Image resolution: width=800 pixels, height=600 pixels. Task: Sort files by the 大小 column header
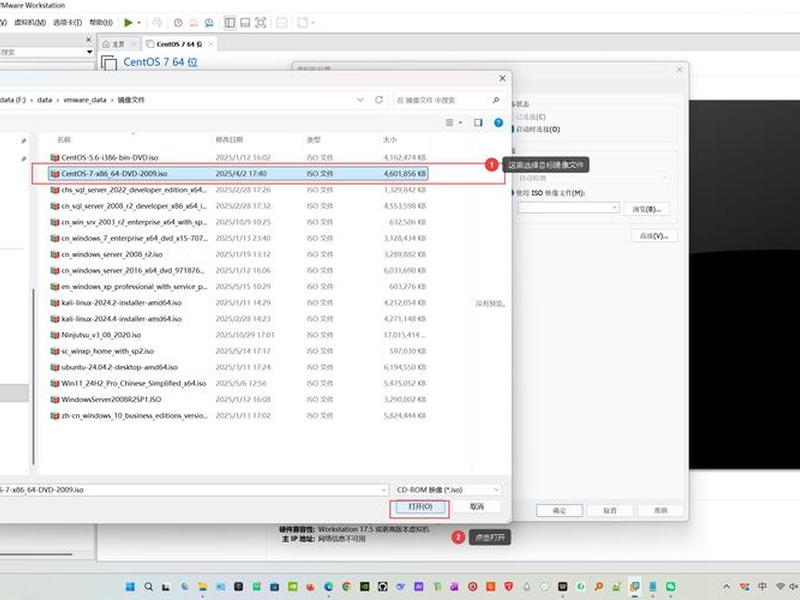390,139
